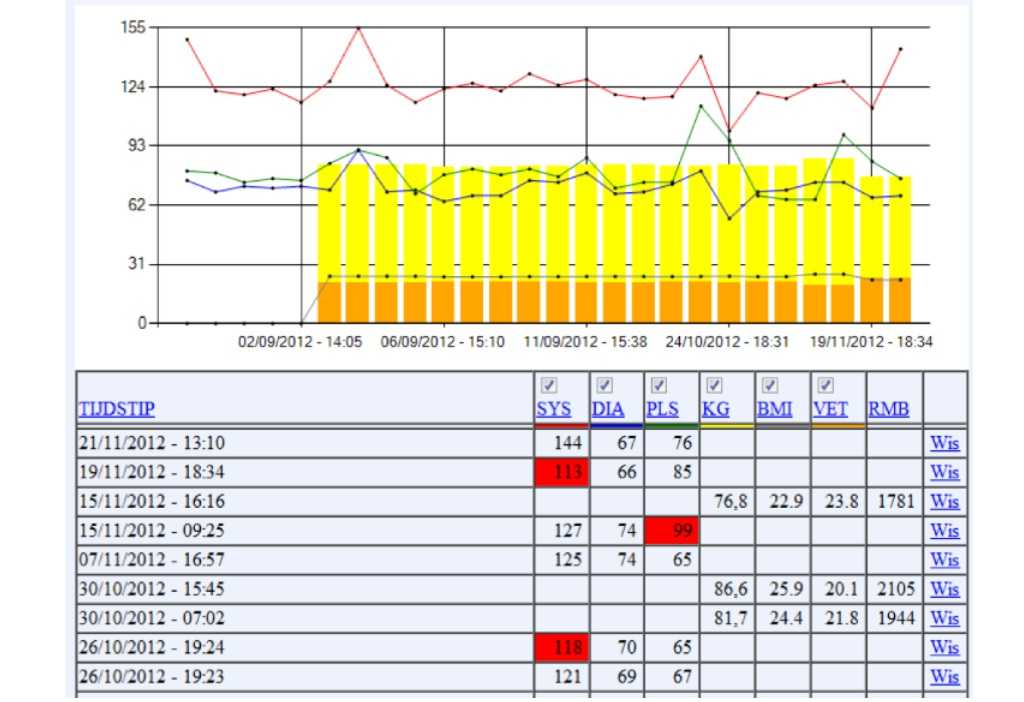Click the SYS column header link

point(553,409)
